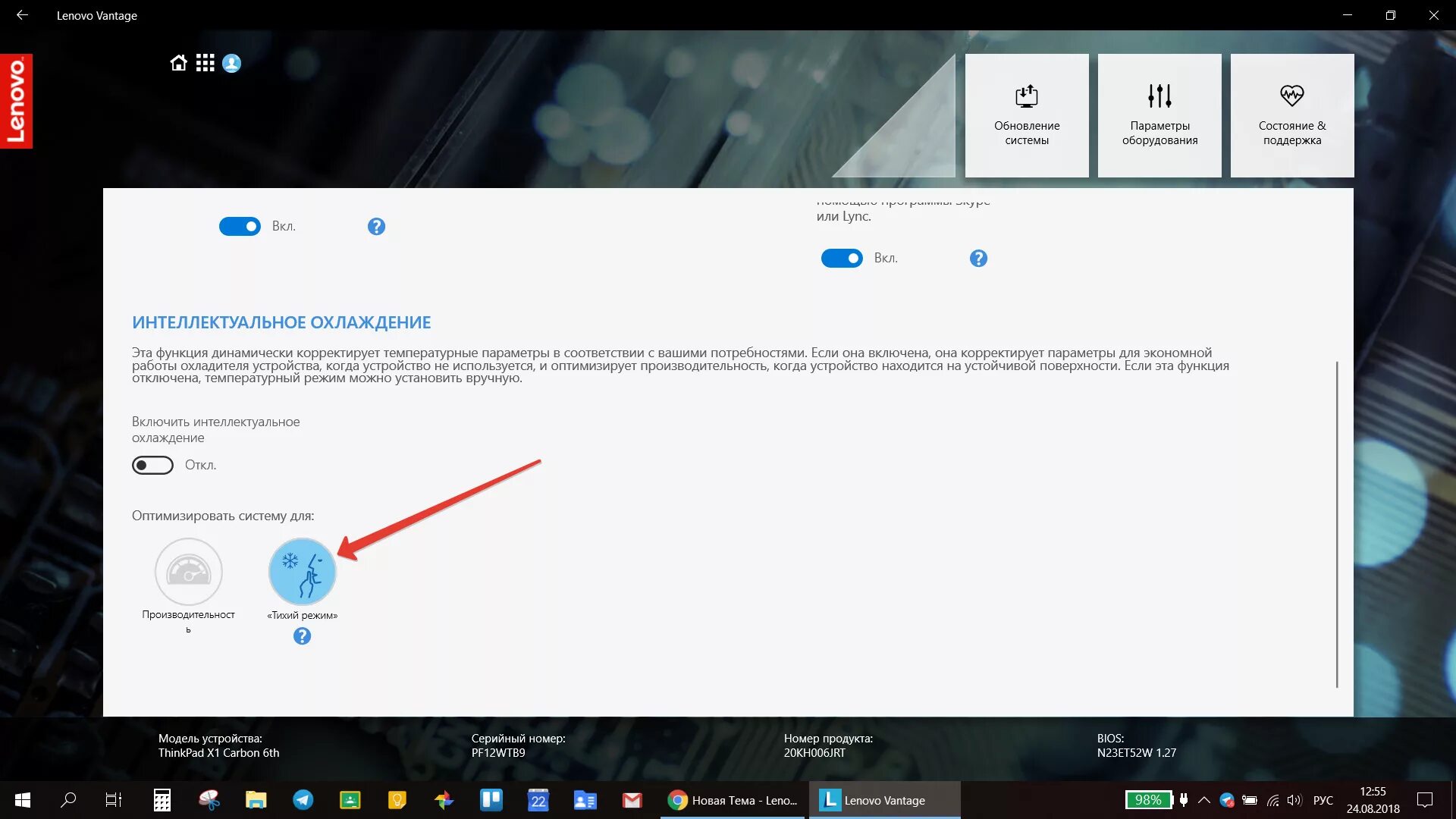The width and height of the screenshot is (1456, 819).
Task: Open Google Photos taskbar icon
Action: point(444,800)
